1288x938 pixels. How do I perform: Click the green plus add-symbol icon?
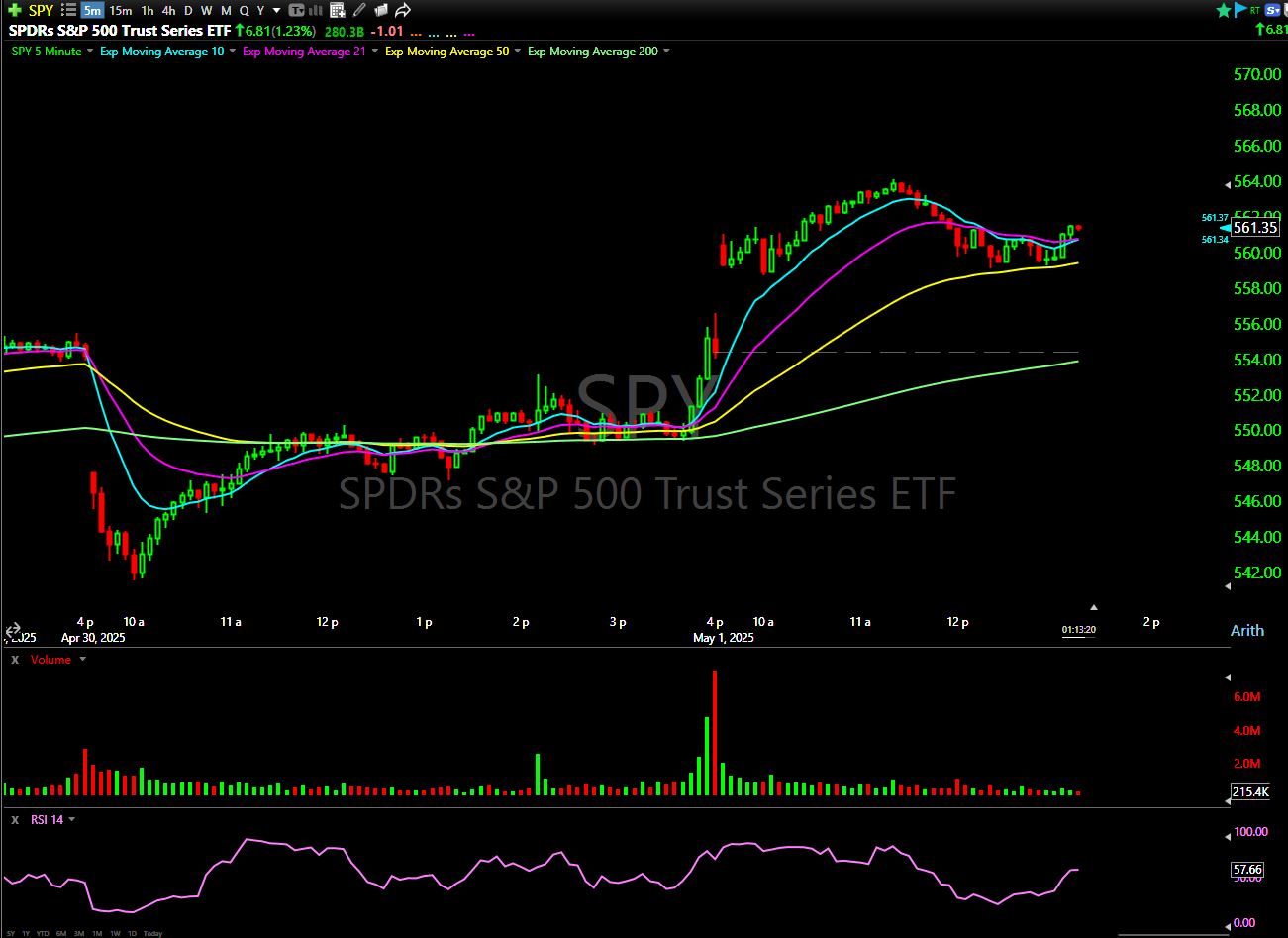click(14, 10)
